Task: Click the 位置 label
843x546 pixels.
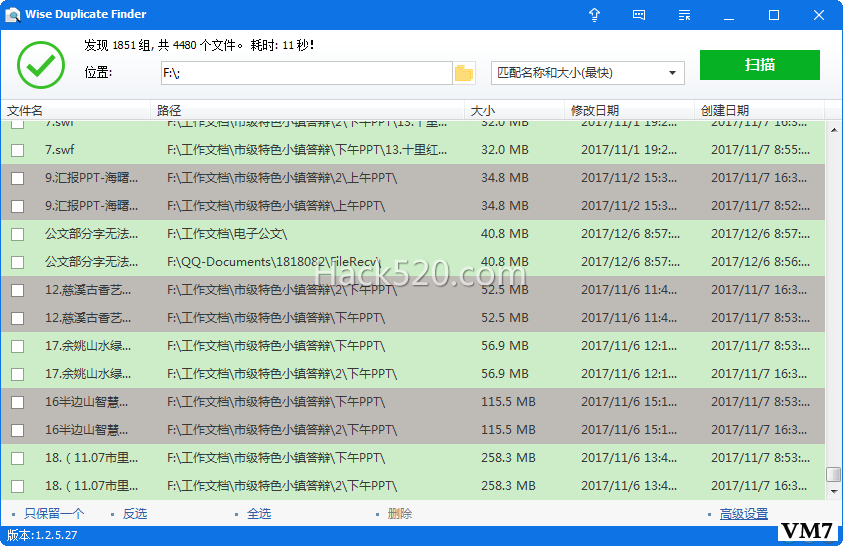Action: coord(98,73)
